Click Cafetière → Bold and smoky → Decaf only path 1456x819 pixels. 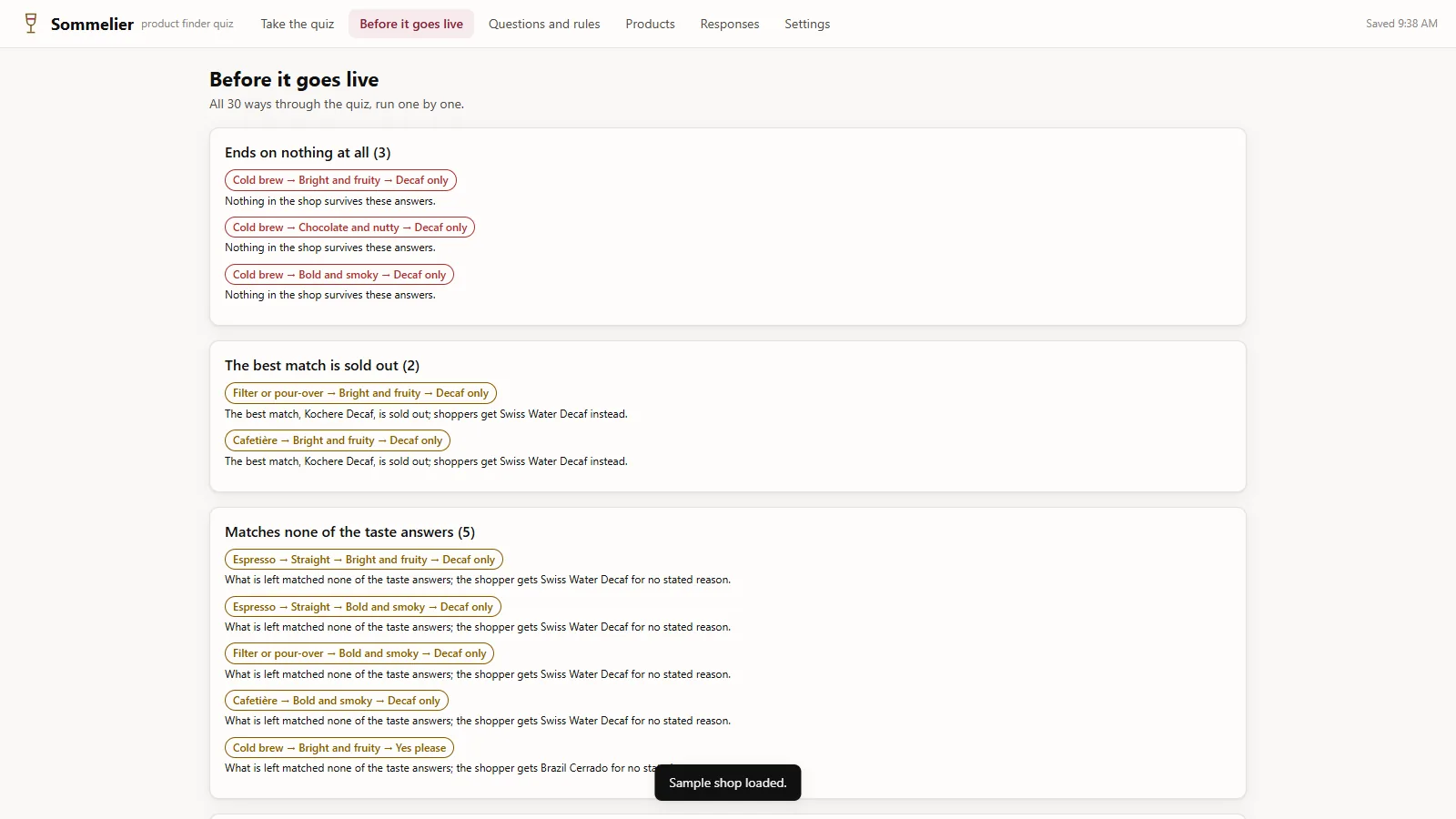pos(337,701)
